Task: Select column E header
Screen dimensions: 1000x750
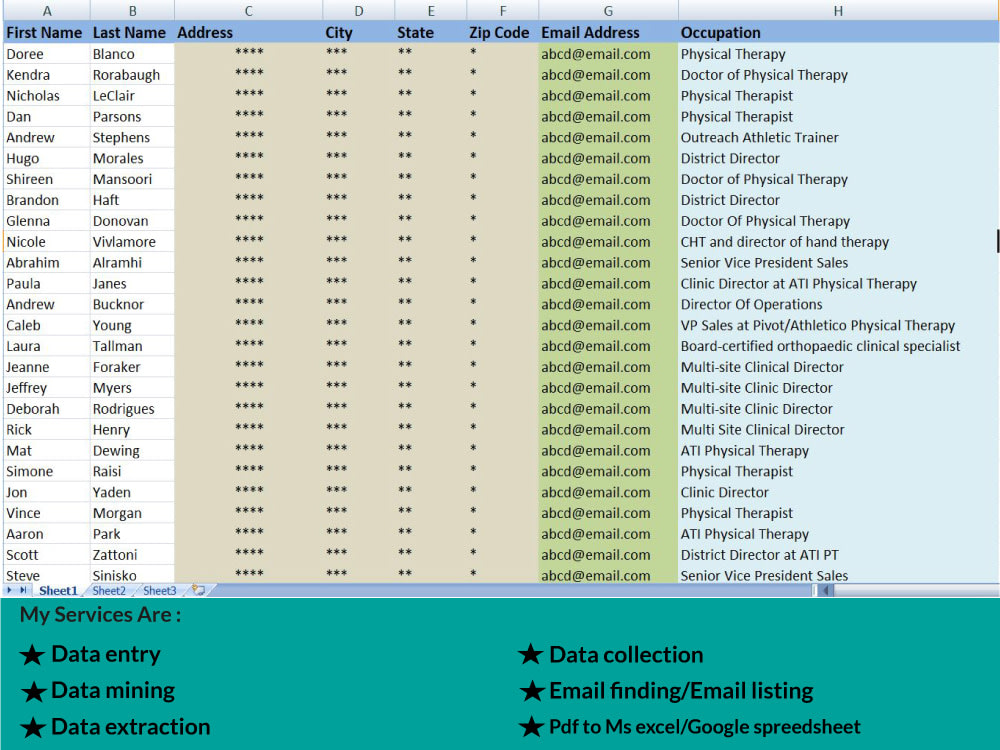Action: point(431,11)
